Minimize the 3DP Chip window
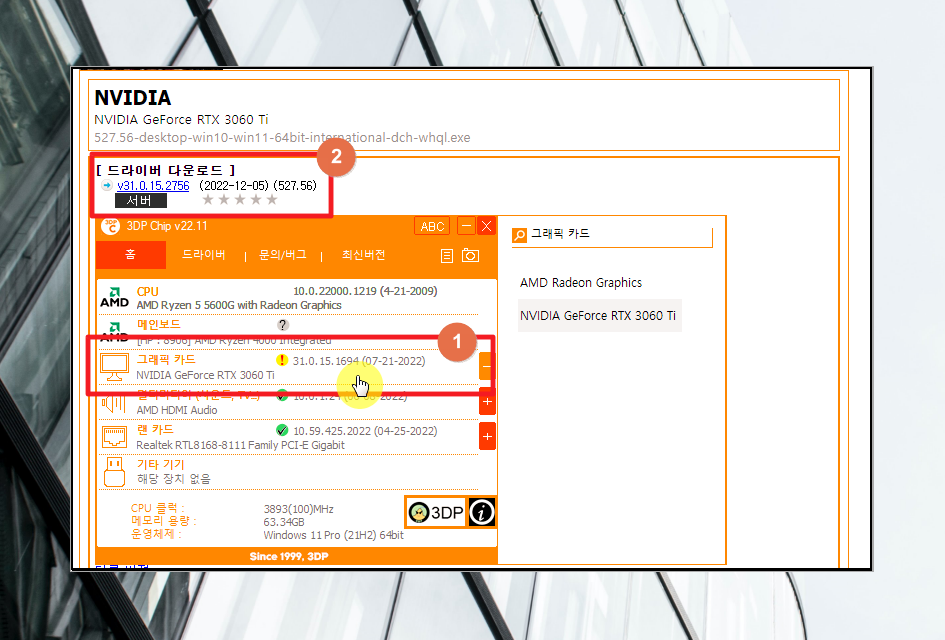945x640 pixels. tap(466, 226)
